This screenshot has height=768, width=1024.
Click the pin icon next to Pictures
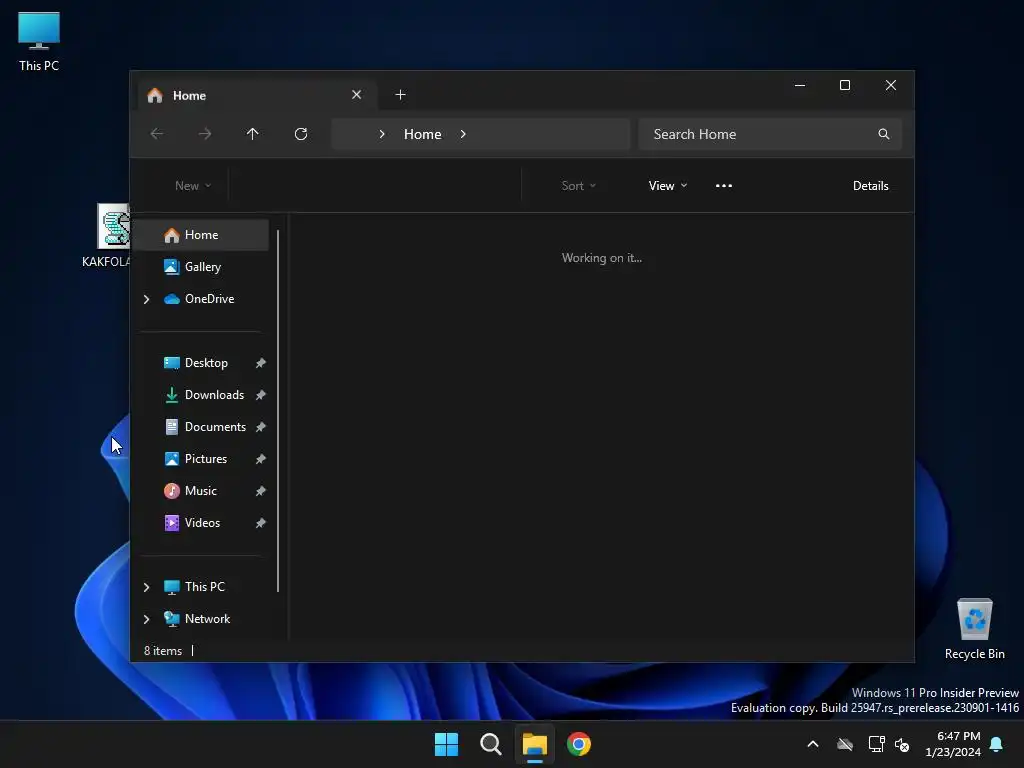(261, 459)
